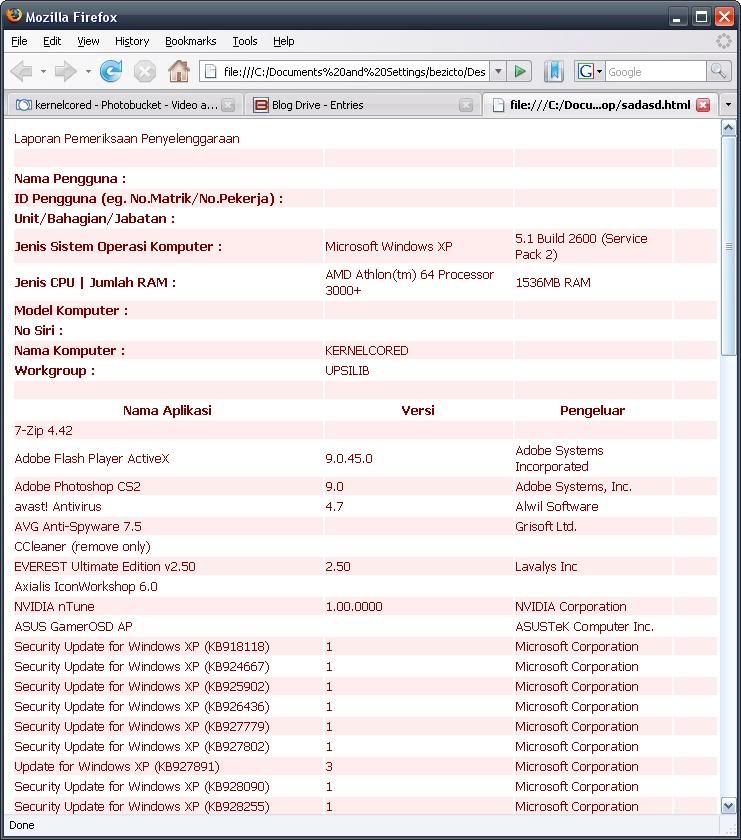Close the Blog Drive Entries tab
This screenshot has width=741, height=840.
click(x=466, y=105)
